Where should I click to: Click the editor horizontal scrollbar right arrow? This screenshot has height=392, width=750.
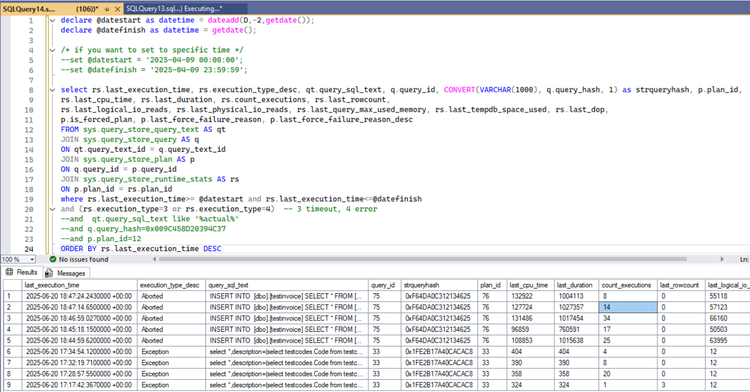tap(722, 259)
